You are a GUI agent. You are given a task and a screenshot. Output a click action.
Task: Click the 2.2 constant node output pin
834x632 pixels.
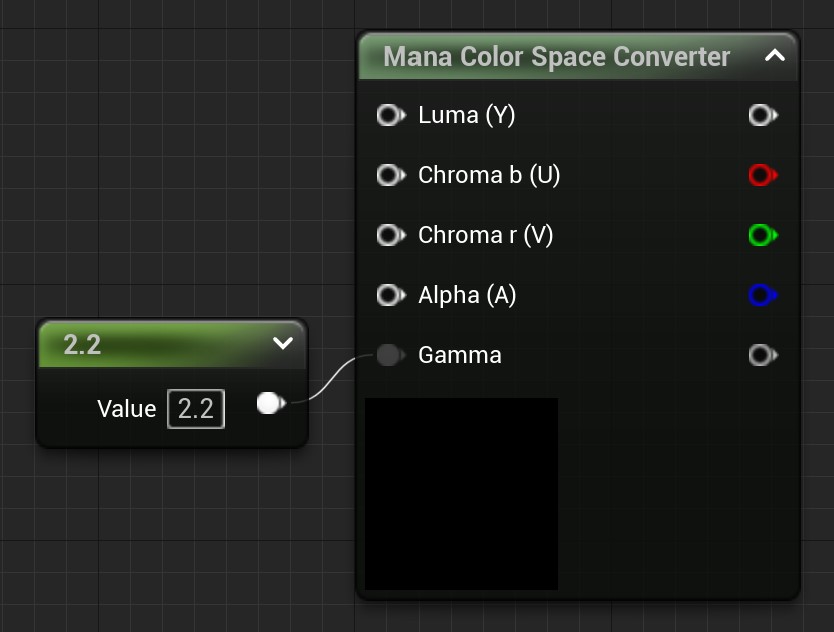(x=270, y=403)
